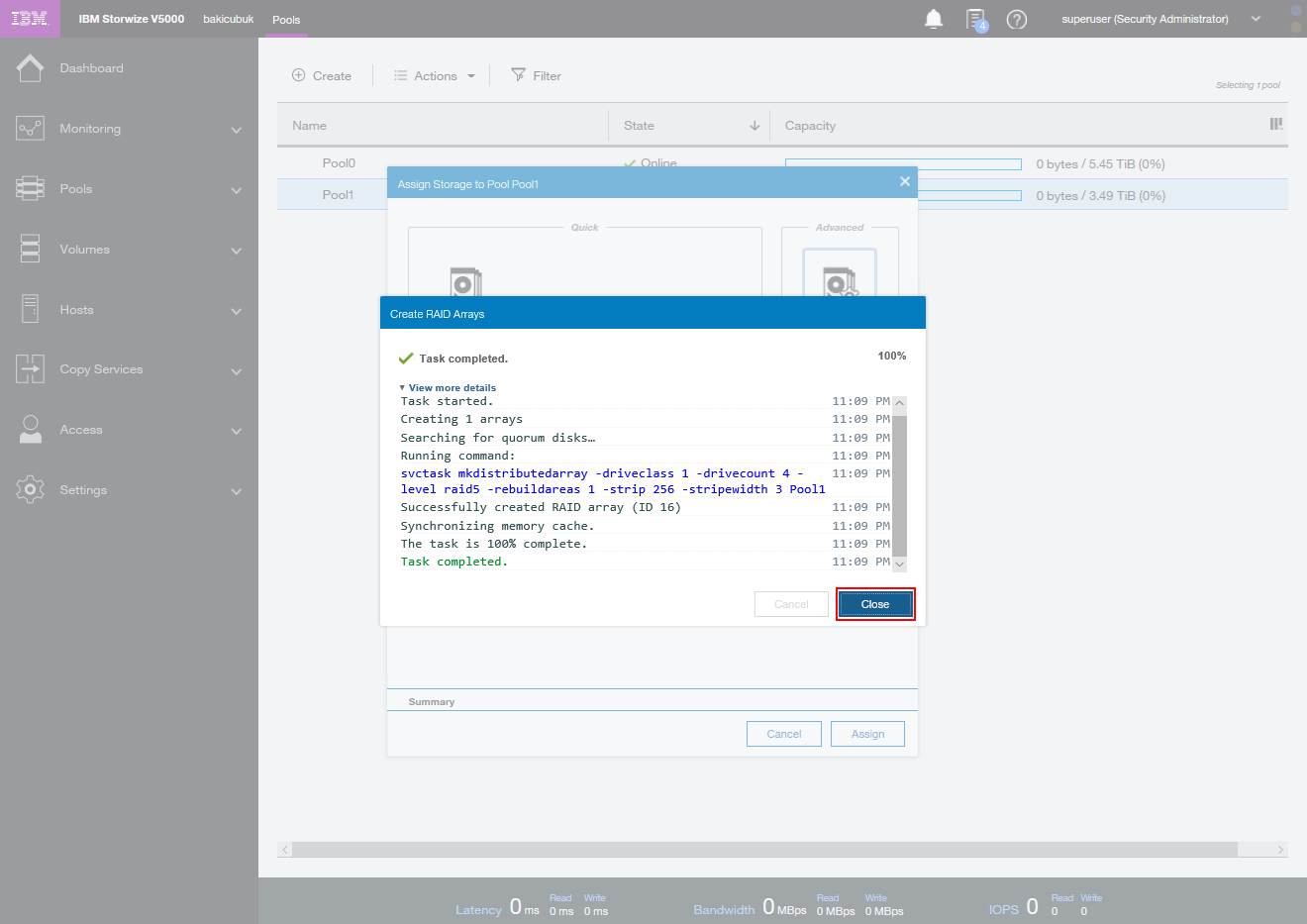
Task: Click the Hosts sidebar icon
Action: point(30,309)
